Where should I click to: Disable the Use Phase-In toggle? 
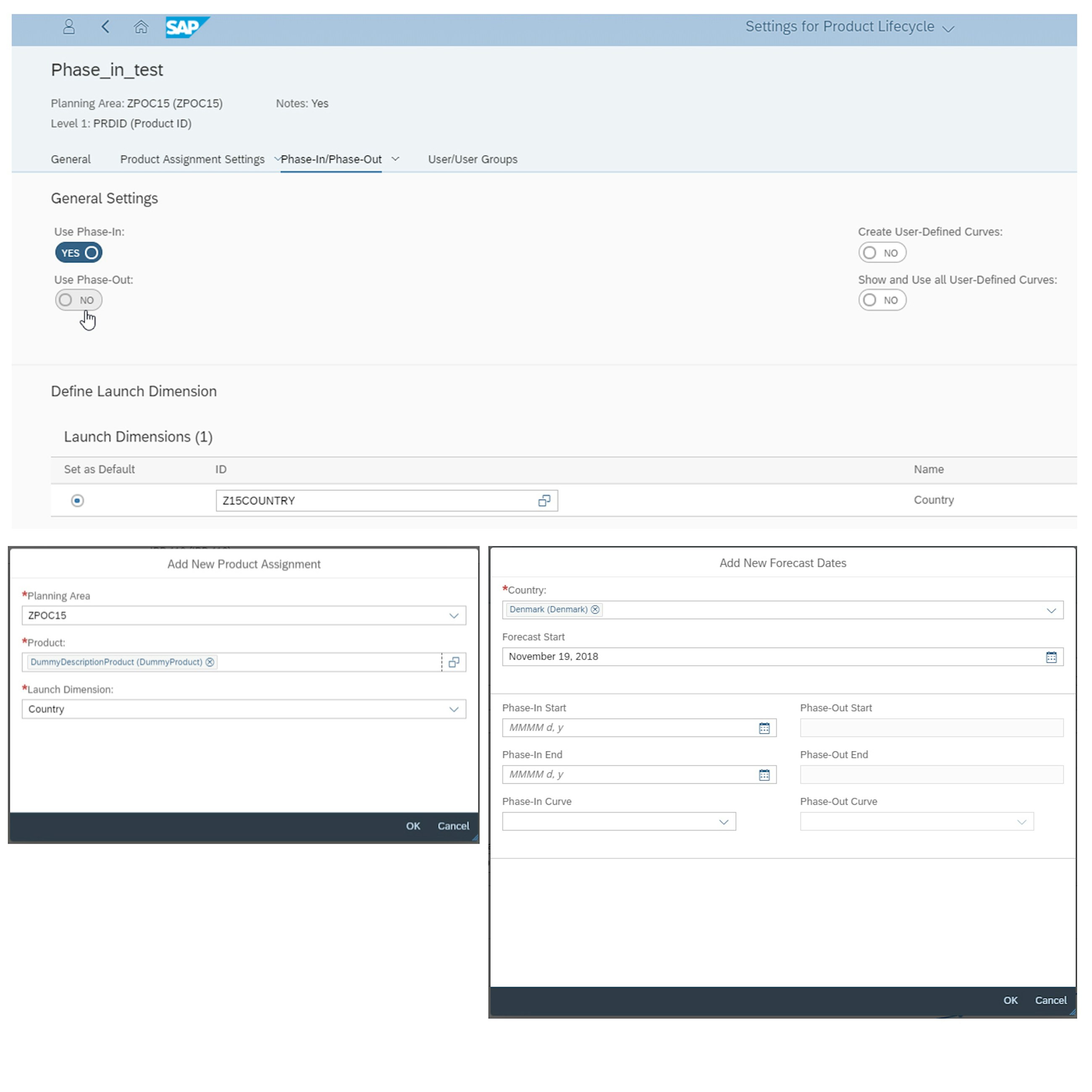click(x=78, y=253)
